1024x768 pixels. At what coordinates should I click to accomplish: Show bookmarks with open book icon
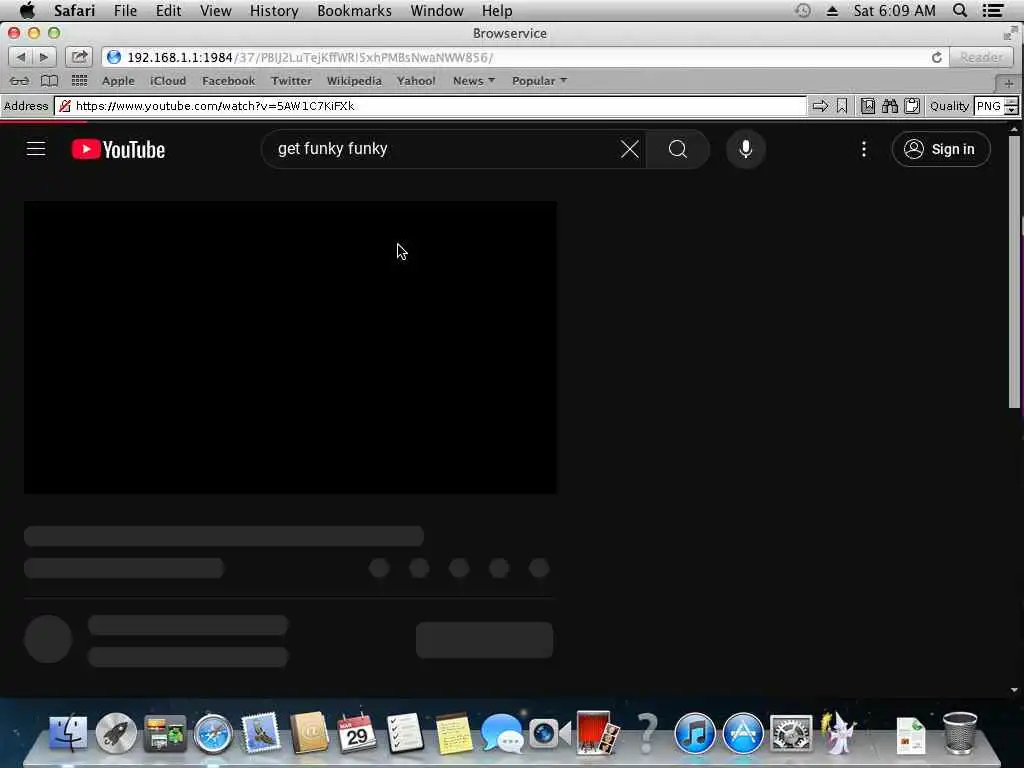point(49,81)
